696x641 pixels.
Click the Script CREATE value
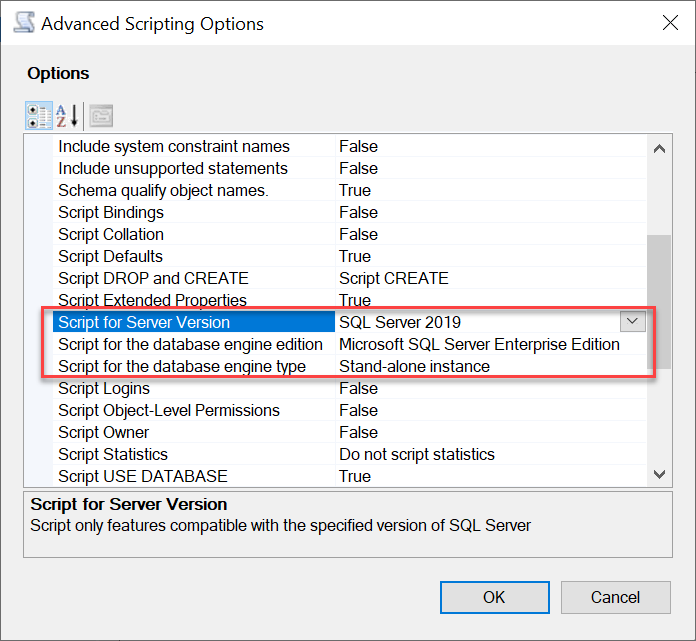[394, 278]
